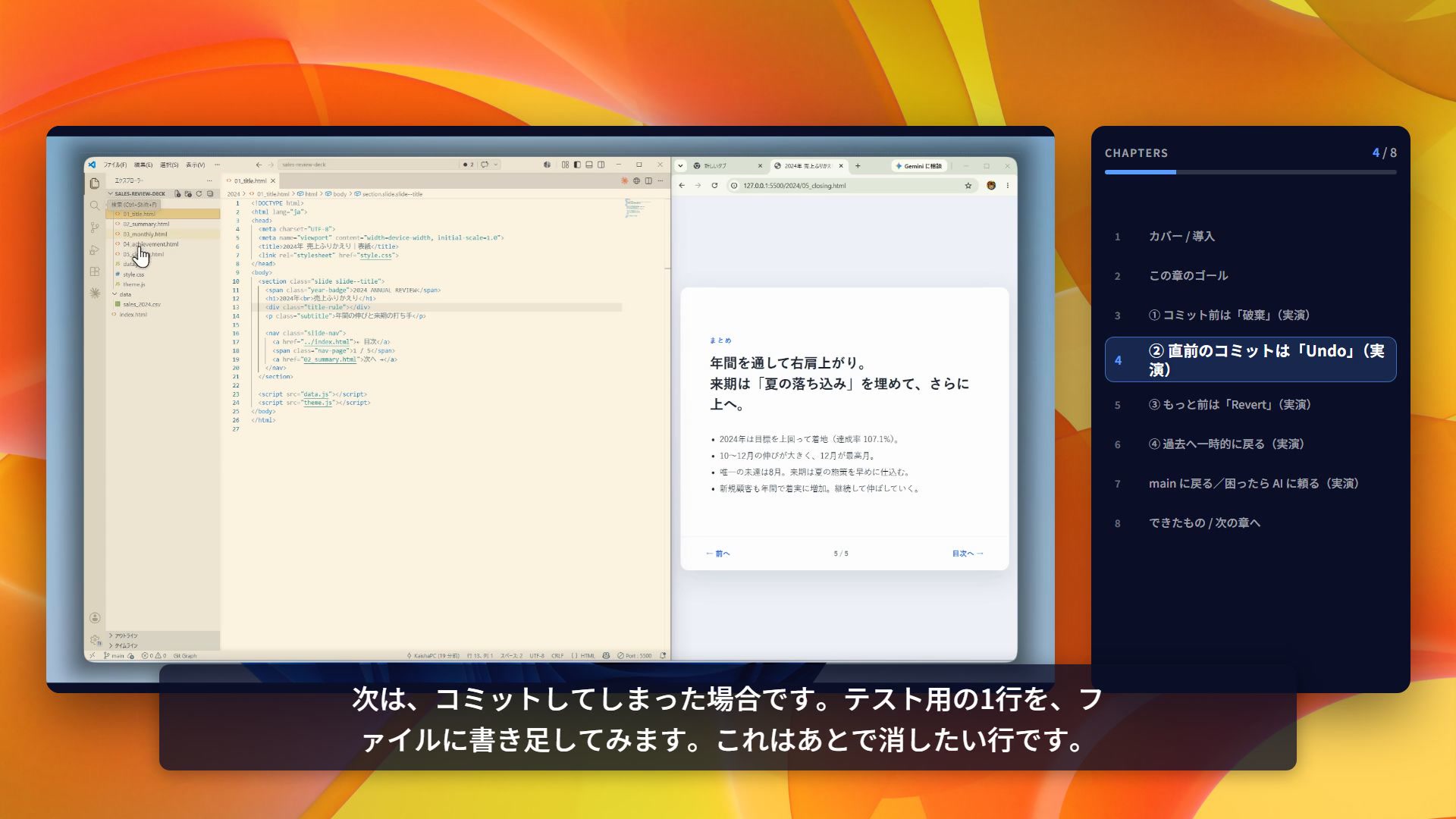The height and width of the screenshot is (819, 1456).
Task: Click the chapters progress bar
Action: click(1250, 172)
